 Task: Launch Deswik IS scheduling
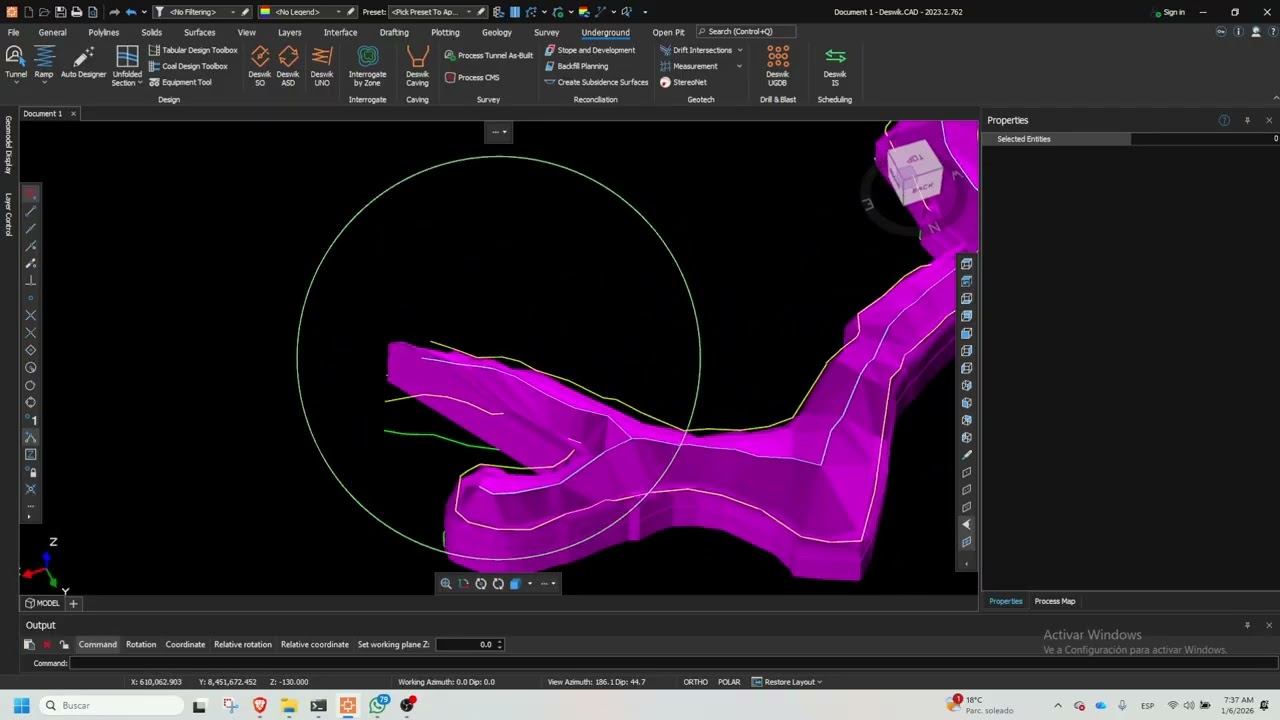point(835,66)
